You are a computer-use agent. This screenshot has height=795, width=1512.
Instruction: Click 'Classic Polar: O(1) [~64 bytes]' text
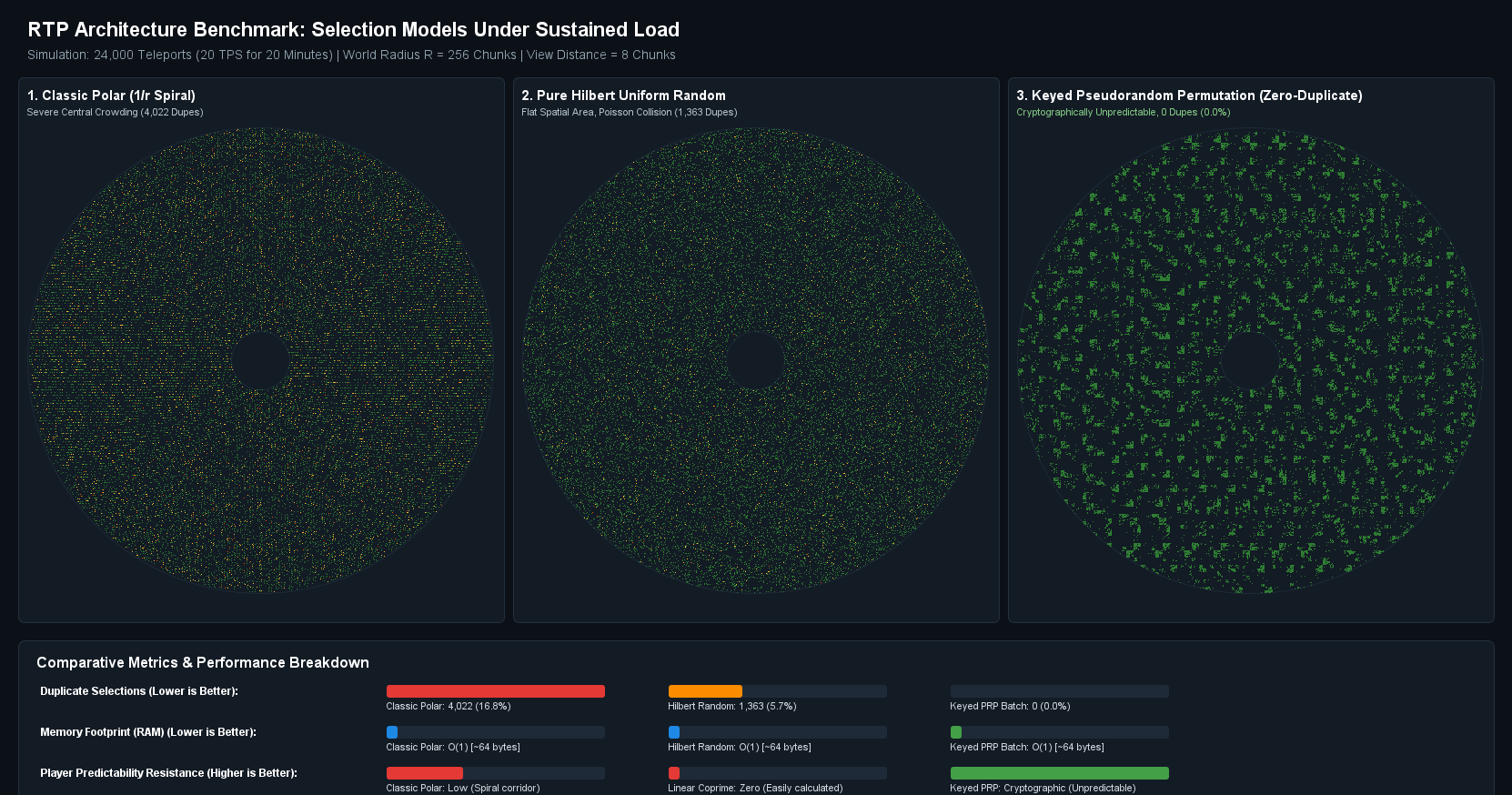coord(453,747)
